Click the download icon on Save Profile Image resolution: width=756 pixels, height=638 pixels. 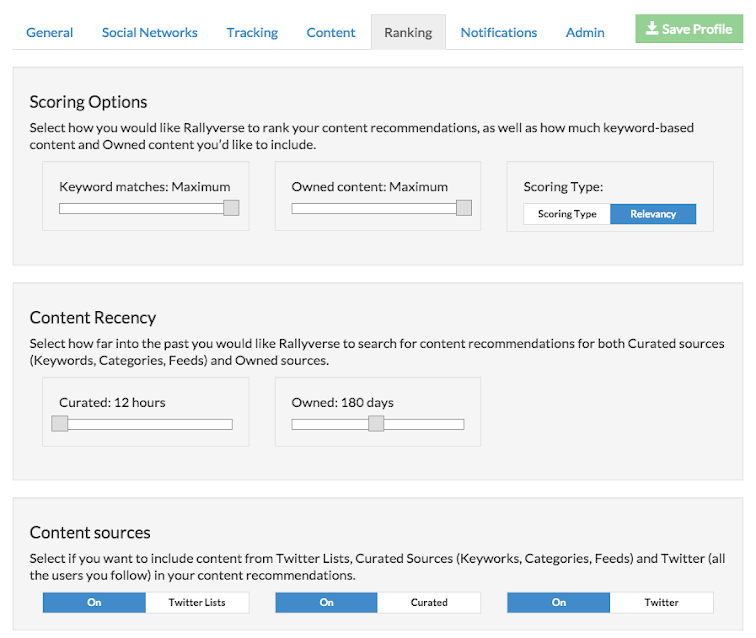coord(652,28)
